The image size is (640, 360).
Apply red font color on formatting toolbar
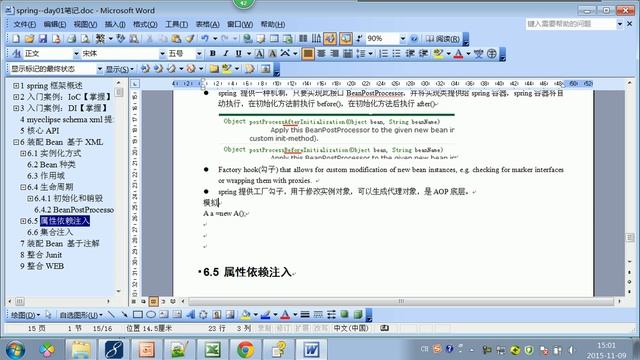pyautogui.click(x=458, y=53)
